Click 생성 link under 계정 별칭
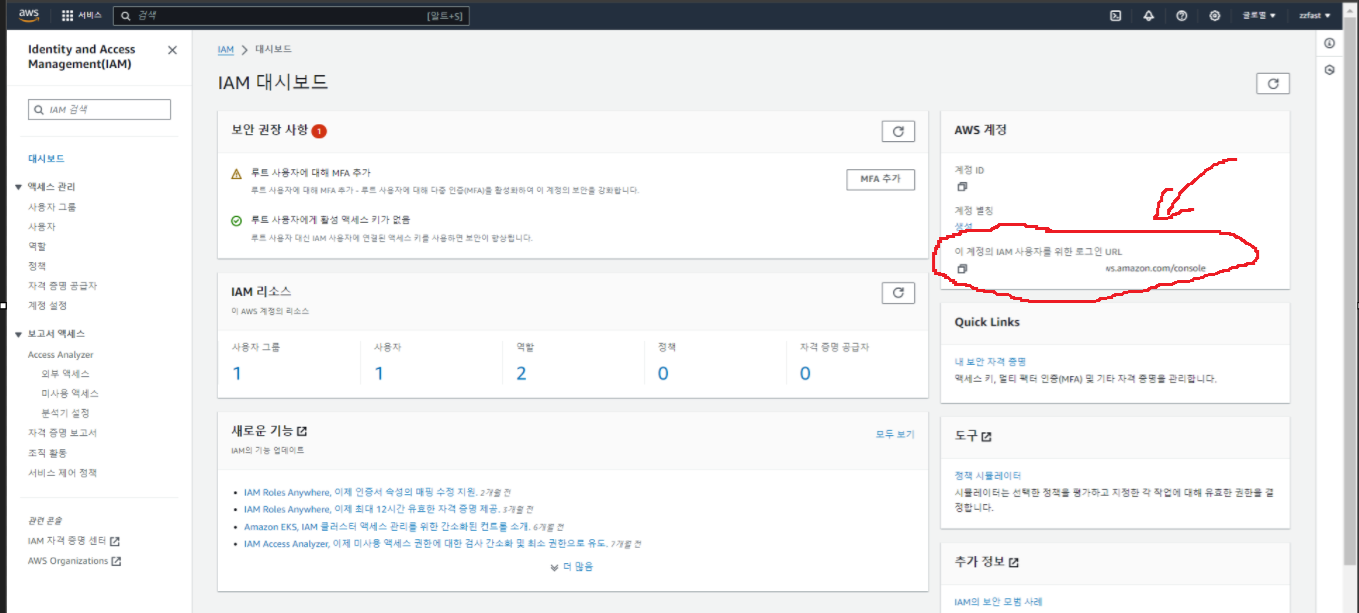The width and height of the screenshot is (1359, 613). click(x=963, y=227)
